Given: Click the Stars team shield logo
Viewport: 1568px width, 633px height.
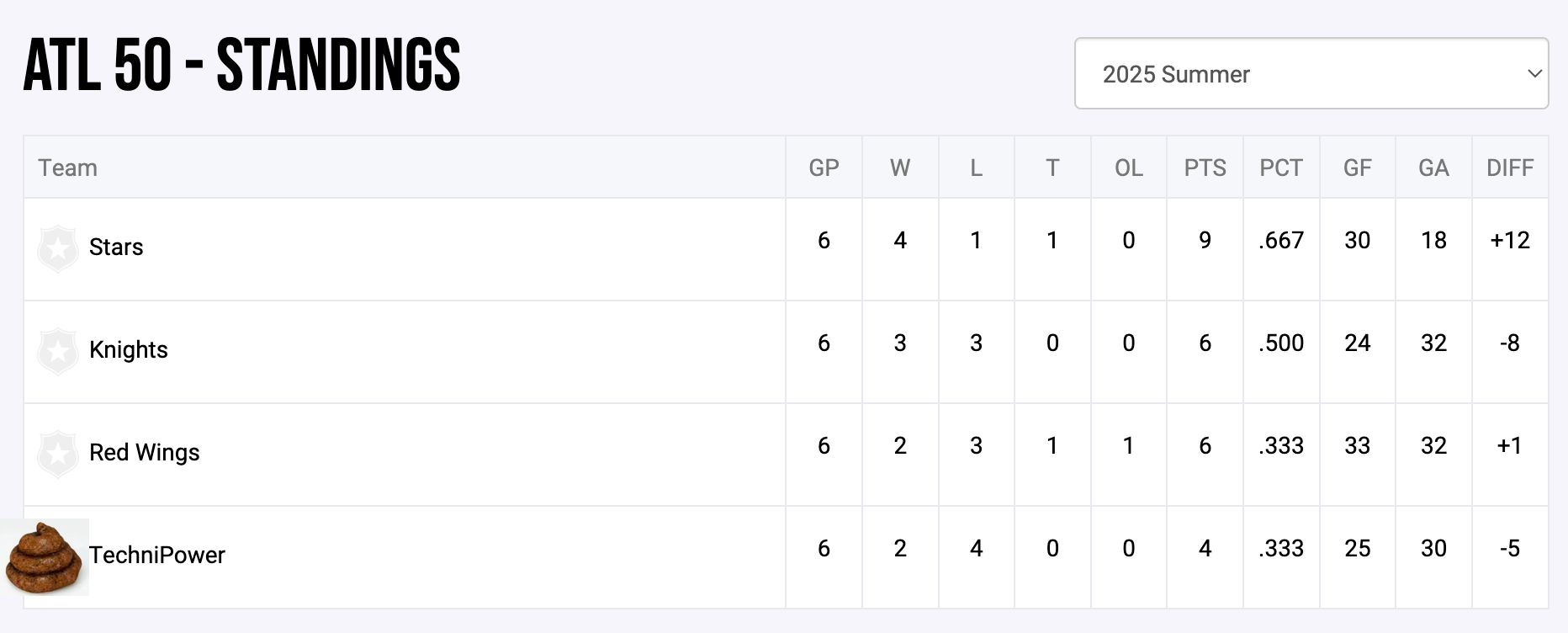Looking at the screenshot, I should click(x=58, y=247).
